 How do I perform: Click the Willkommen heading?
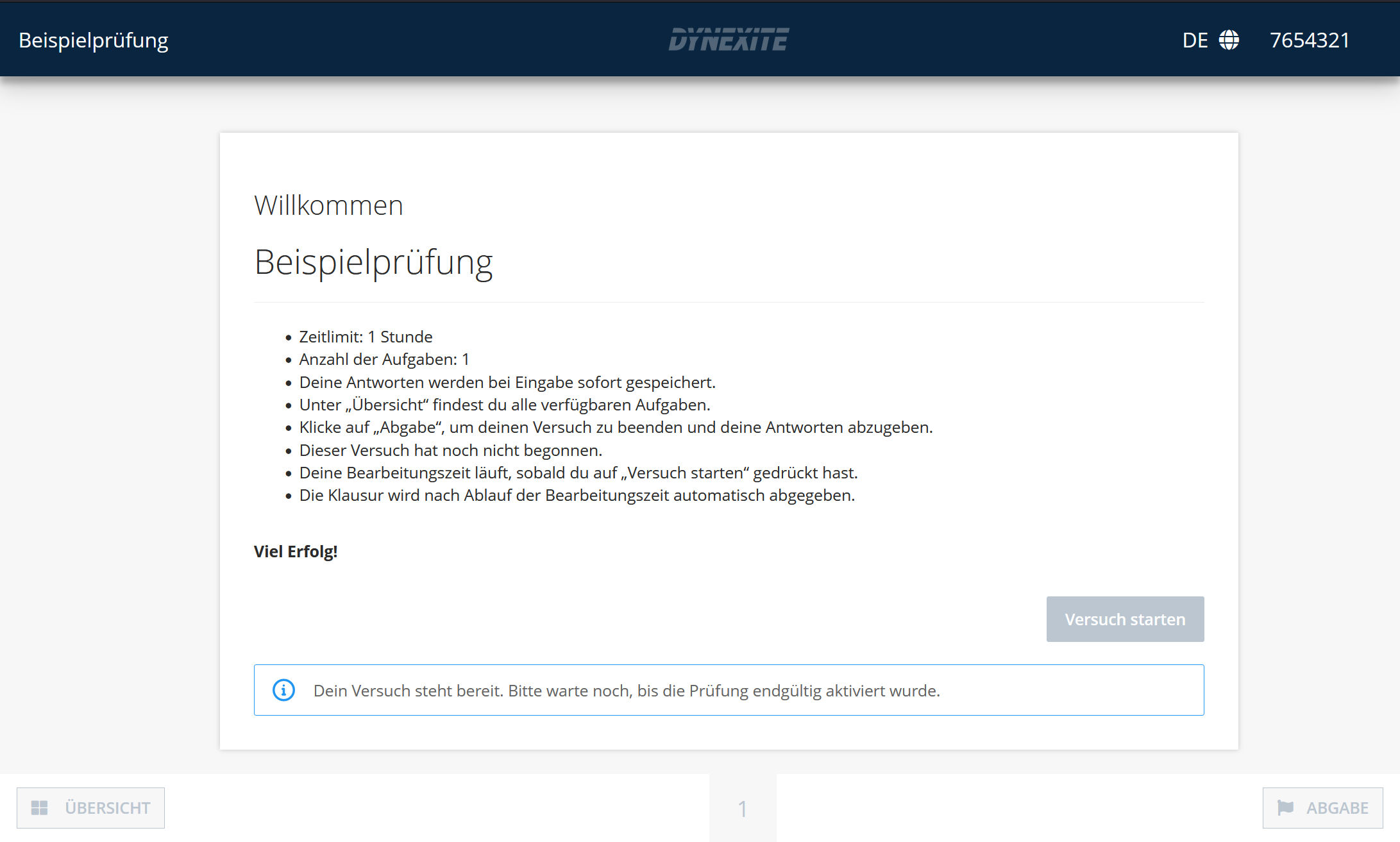pos(328,205)
